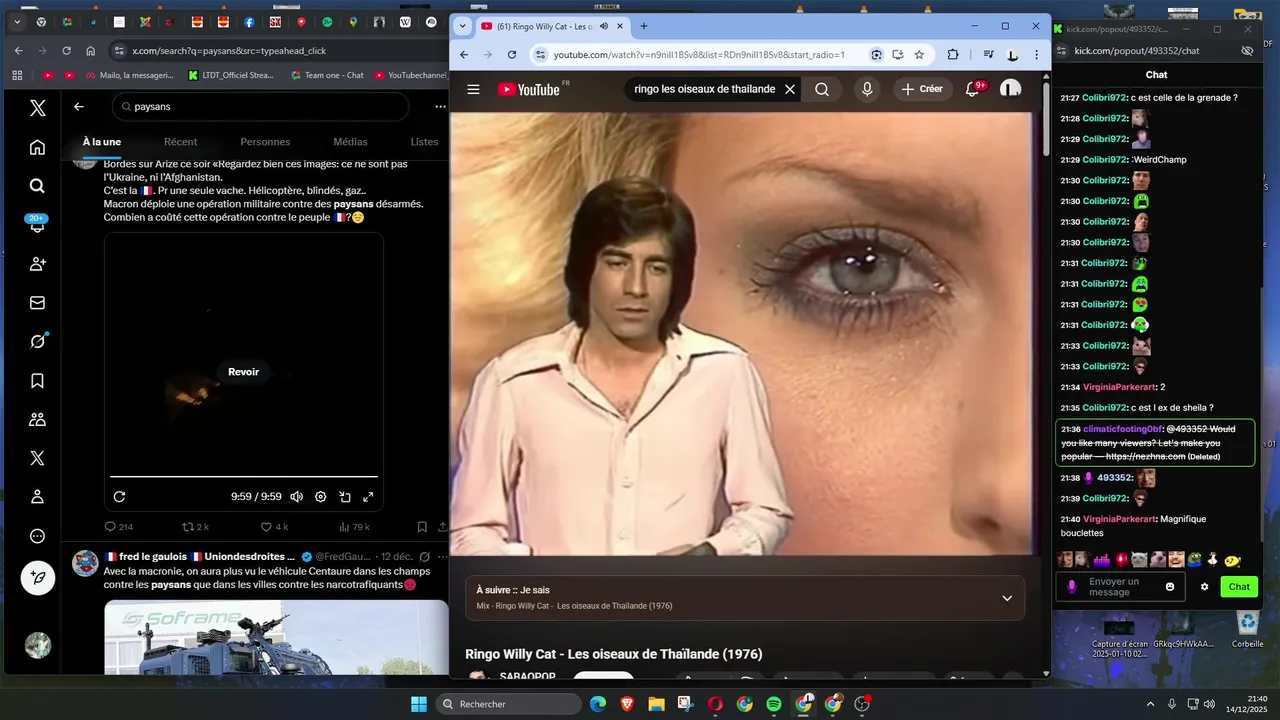Screen dimensions: 1280x720
Task: Toggle the eye-slash icon in the Kick address bar
Action: [x=1247, y=50]
